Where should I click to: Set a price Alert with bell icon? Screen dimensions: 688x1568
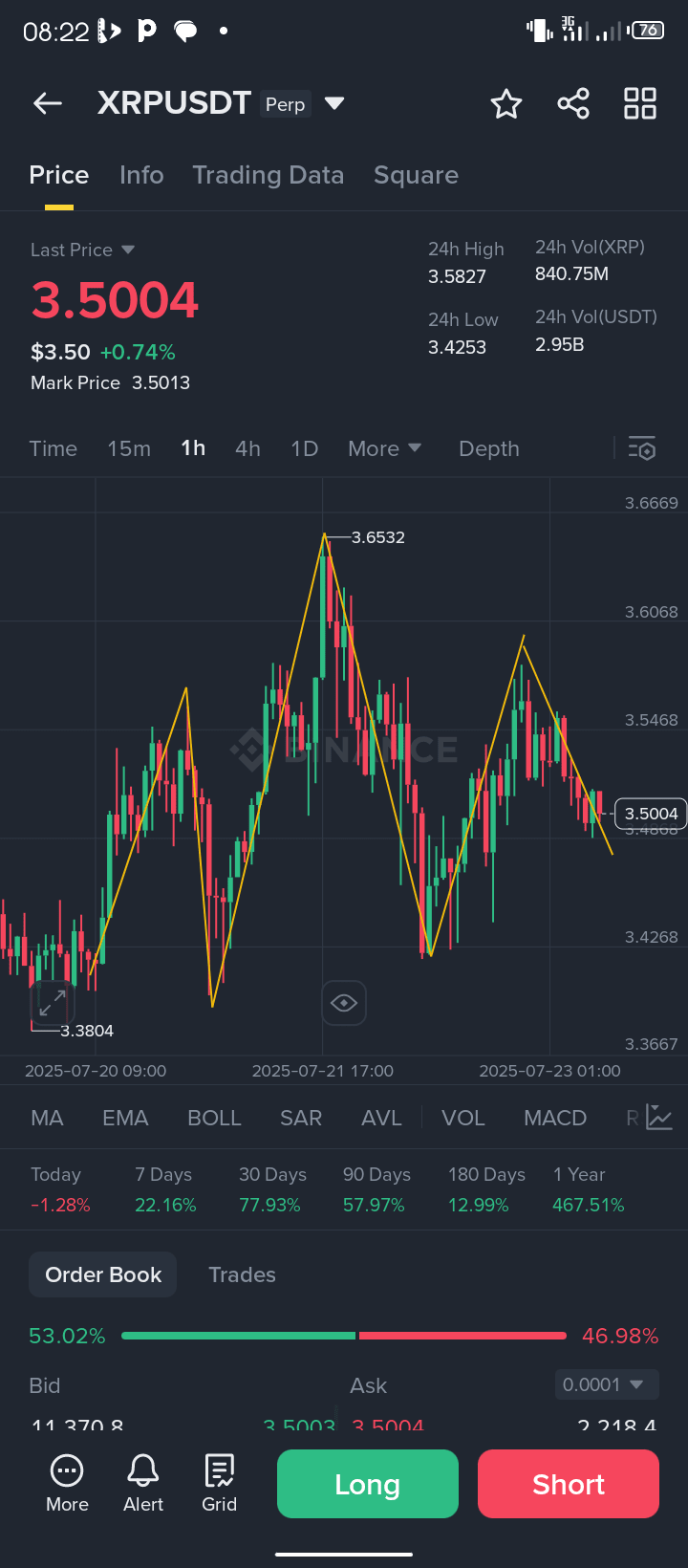click(143, 1483)
